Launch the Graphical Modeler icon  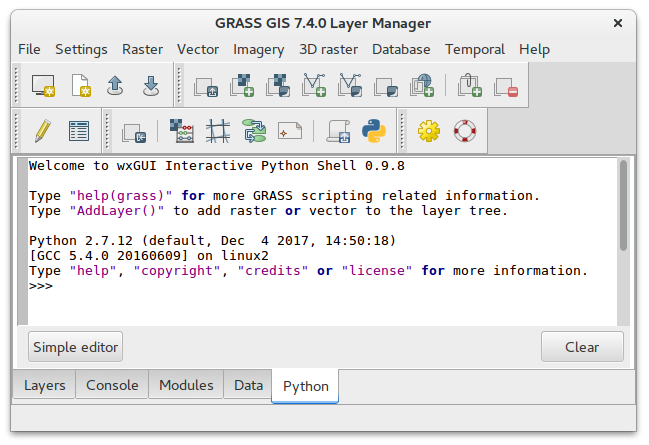[254, 131]
